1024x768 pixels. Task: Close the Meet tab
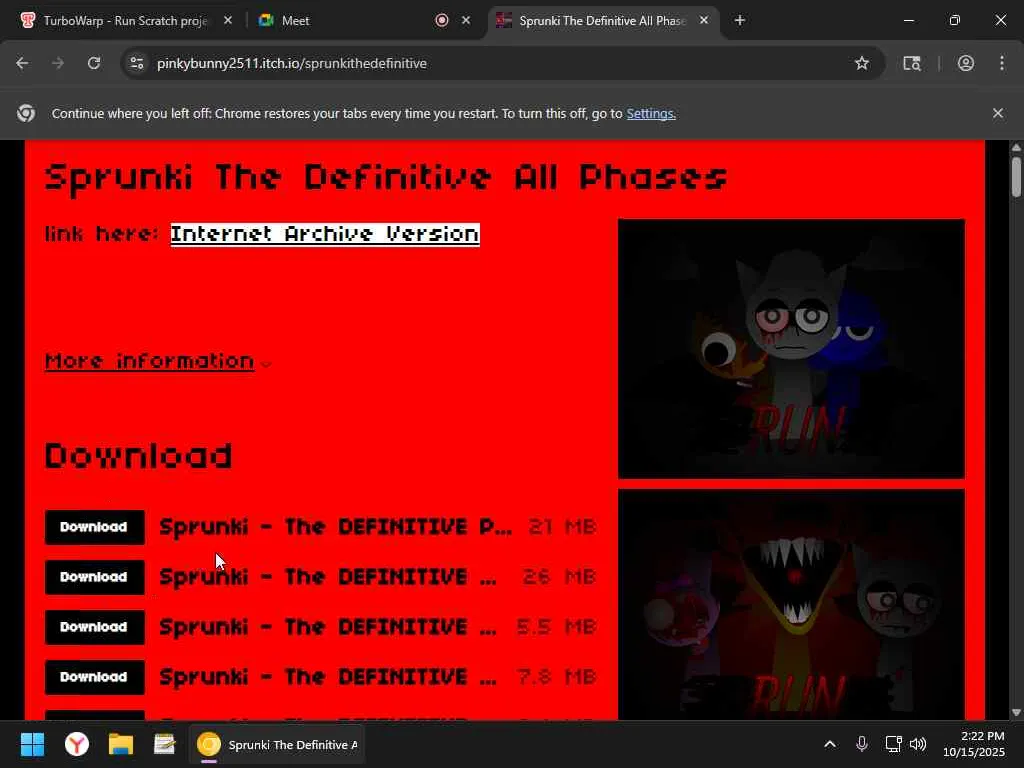tap(466, 20)
